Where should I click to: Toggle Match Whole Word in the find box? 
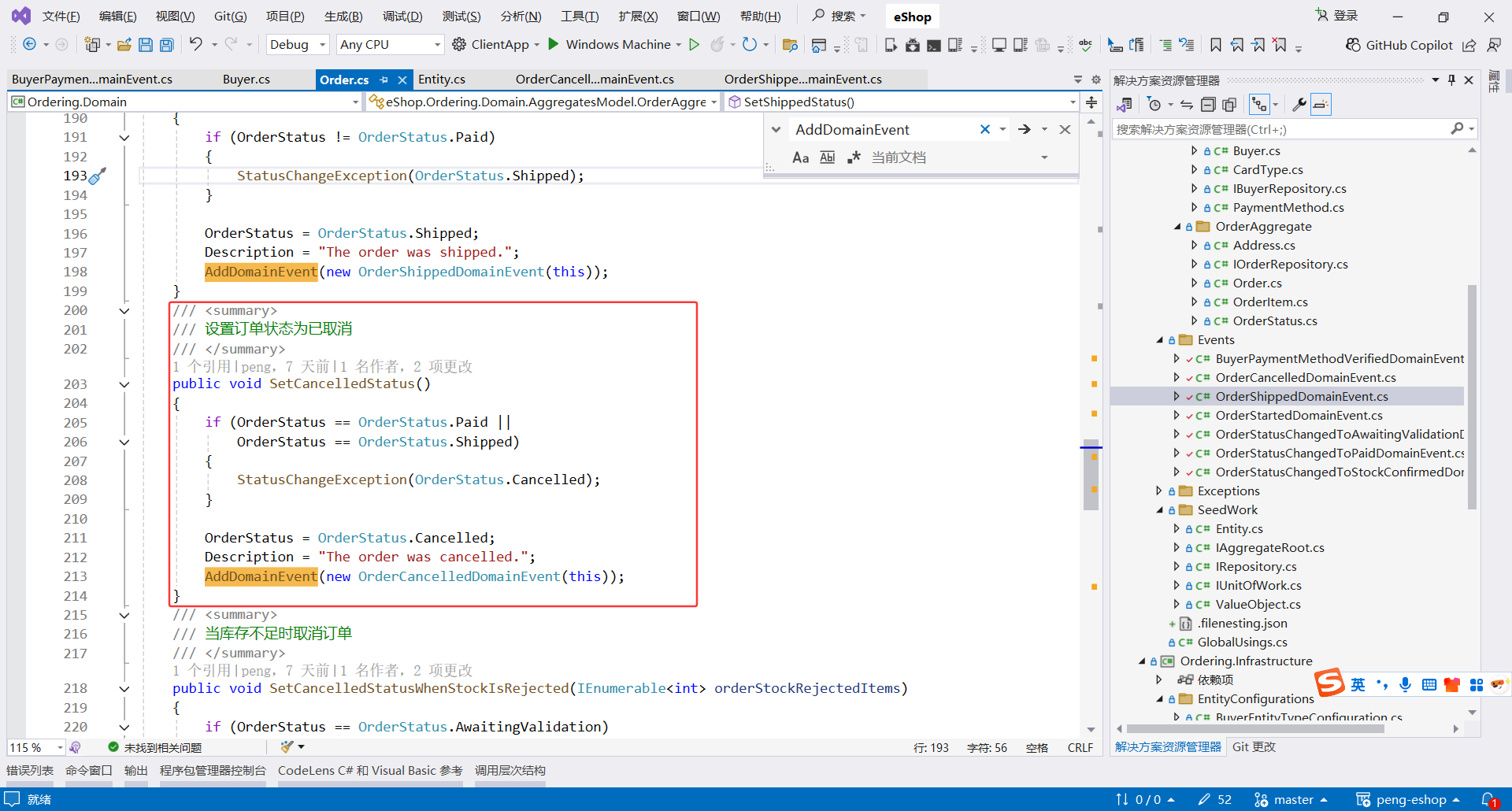tap(827, 157)
